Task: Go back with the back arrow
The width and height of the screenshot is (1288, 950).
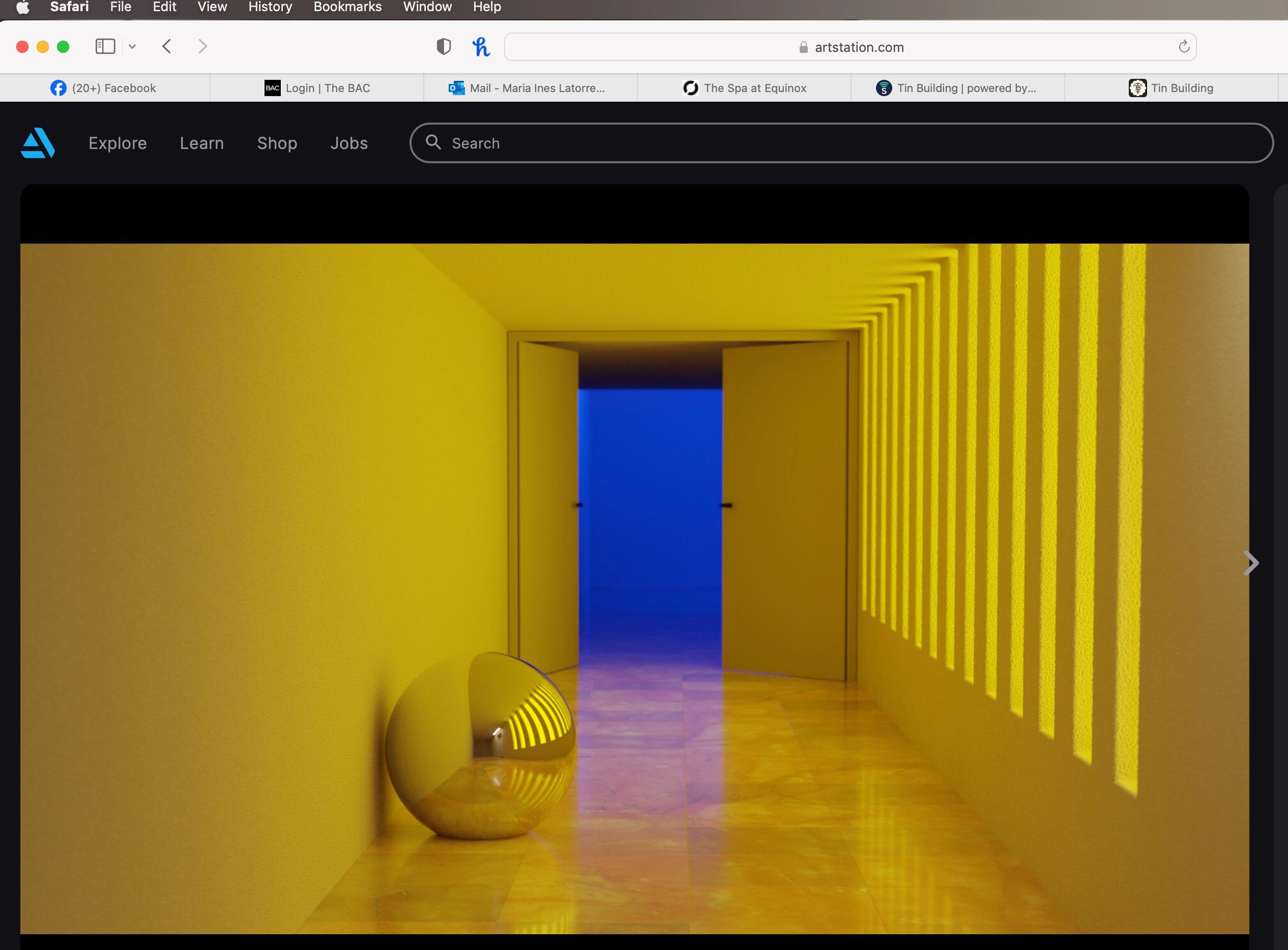Action: click(167, 47)
